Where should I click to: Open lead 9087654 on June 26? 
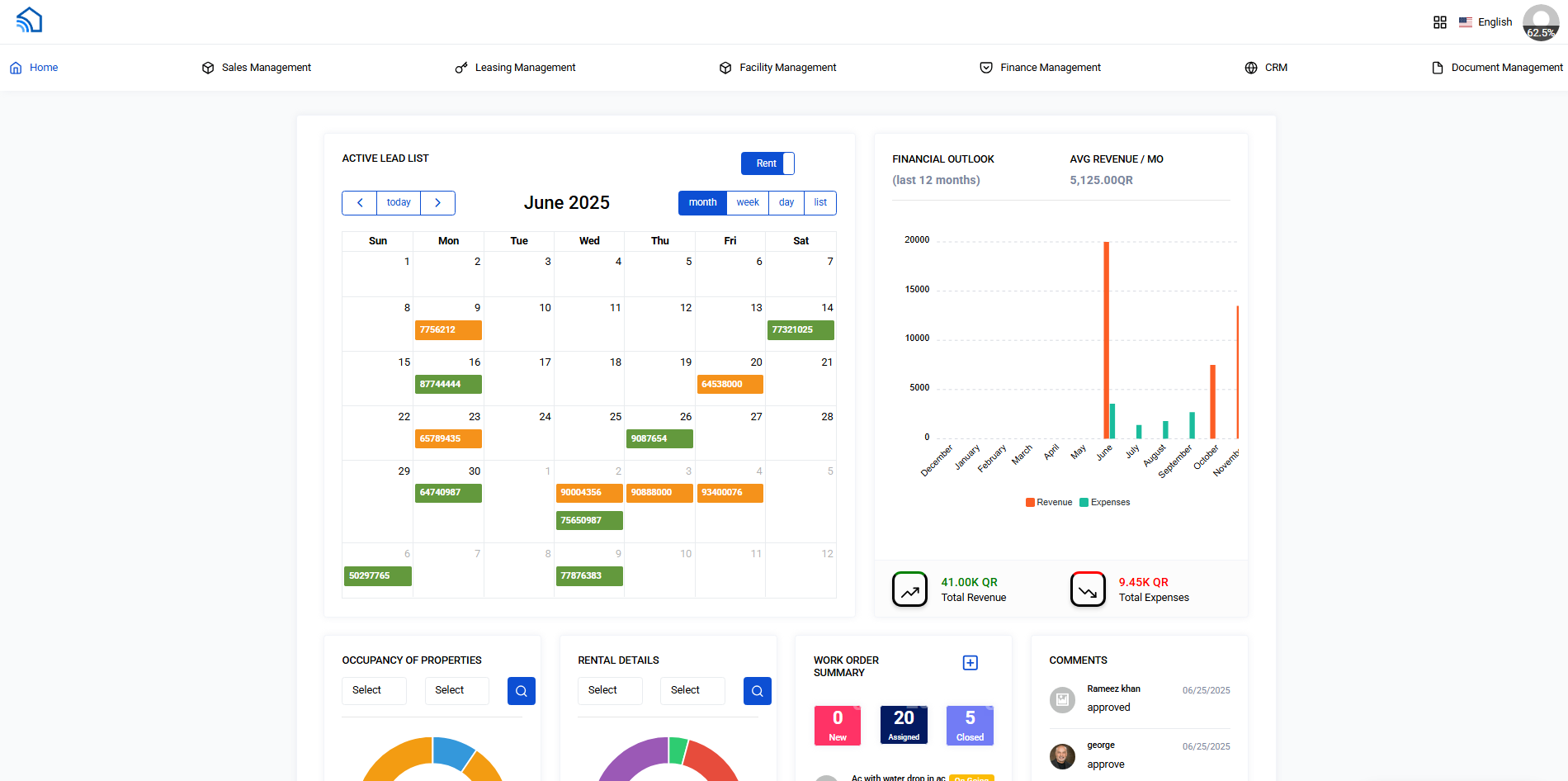[x=659, y=439]
